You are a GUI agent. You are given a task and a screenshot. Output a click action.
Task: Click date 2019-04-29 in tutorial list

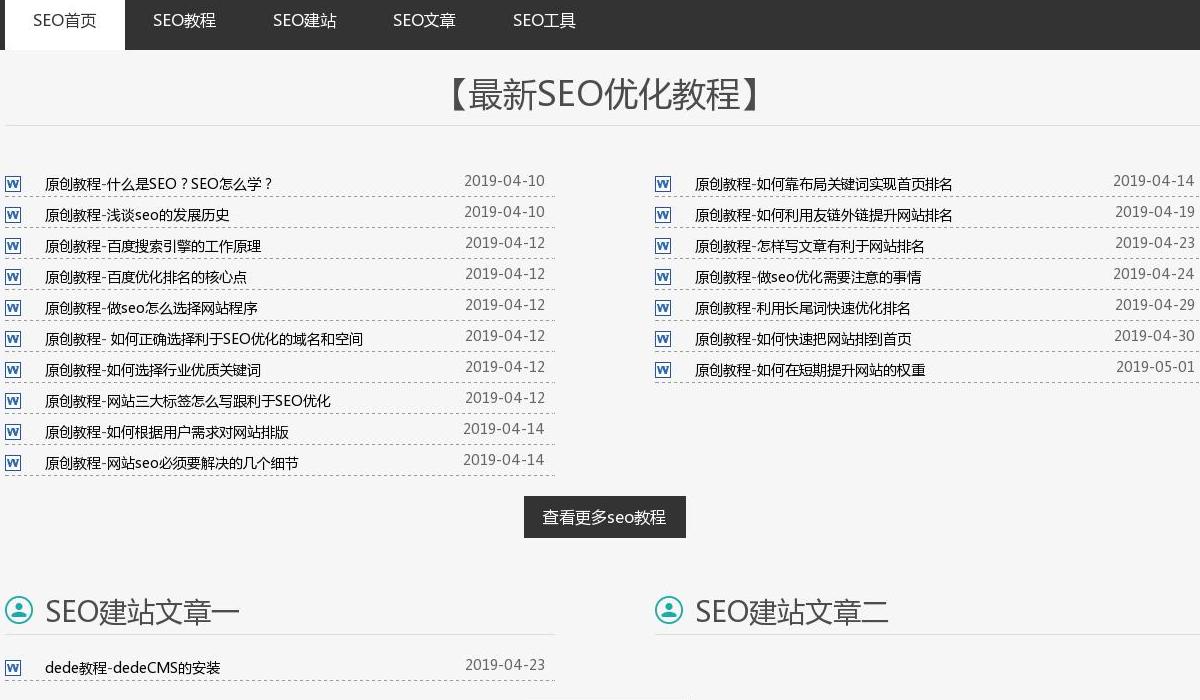[x=1155, y=305]
